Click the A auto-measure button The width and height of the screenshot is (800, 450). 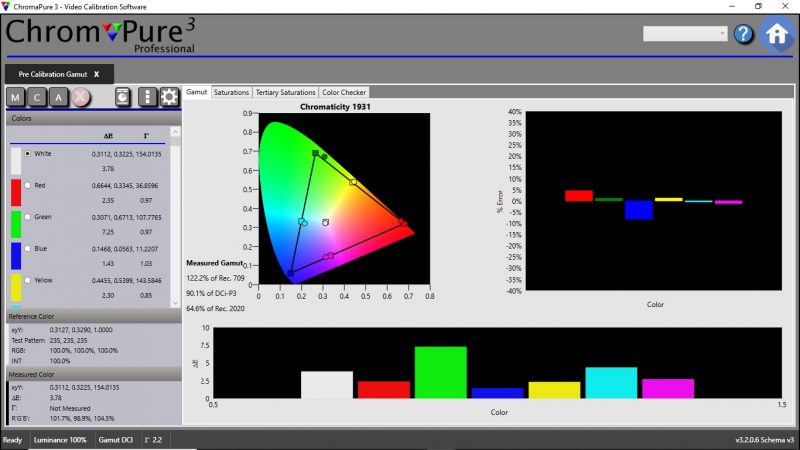click(x=59, y=97)
